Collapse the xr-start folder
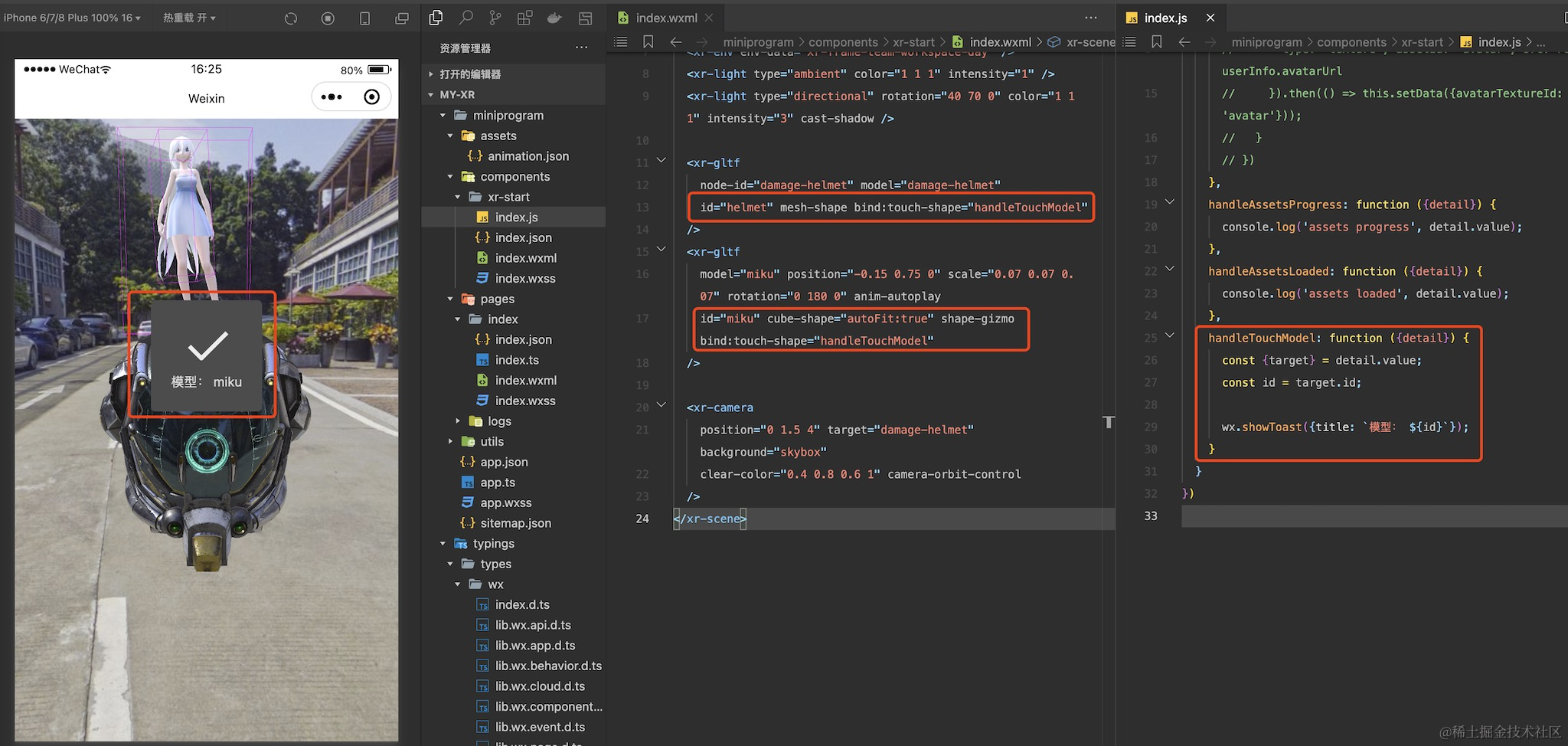This screenshot has height=746, width=1568. pos(458,197)
